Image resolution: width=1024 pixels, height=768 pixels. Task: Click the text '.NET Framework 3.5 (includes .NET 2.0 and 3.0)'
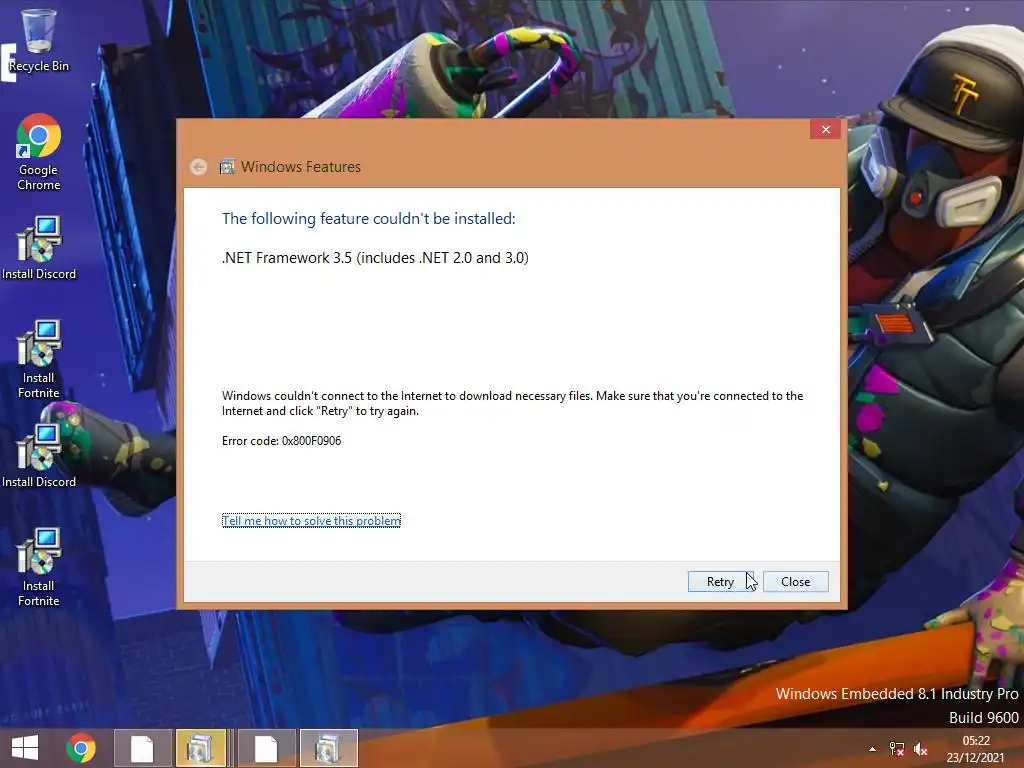tap(375, 258)
